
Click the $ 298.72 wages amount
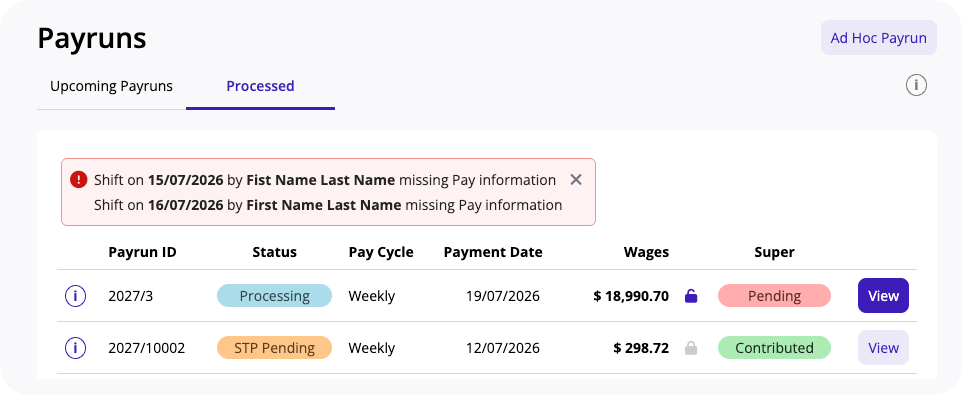(641, 348)
